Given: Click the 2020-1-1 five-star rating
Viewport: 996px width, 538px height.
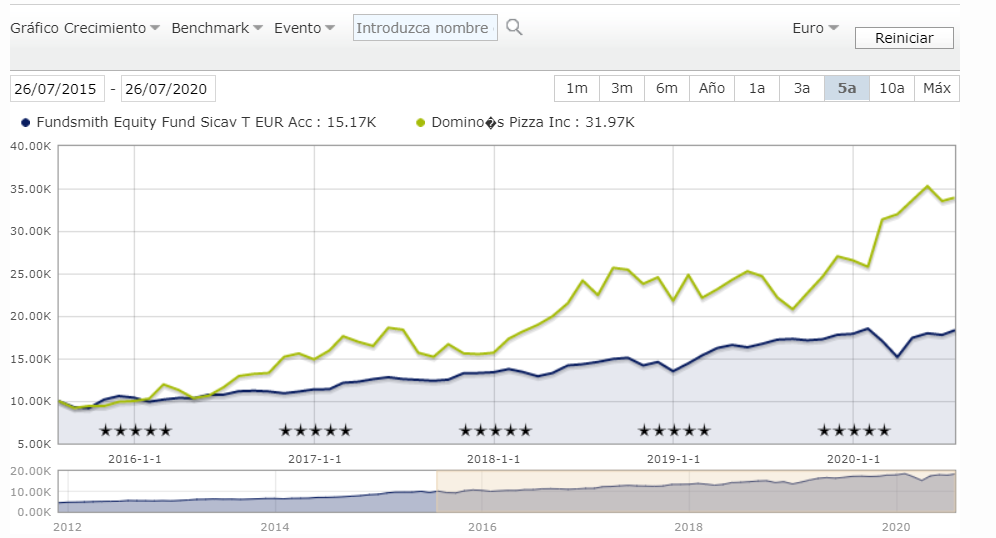Looking at the screenshot, I should coord(854,431).
